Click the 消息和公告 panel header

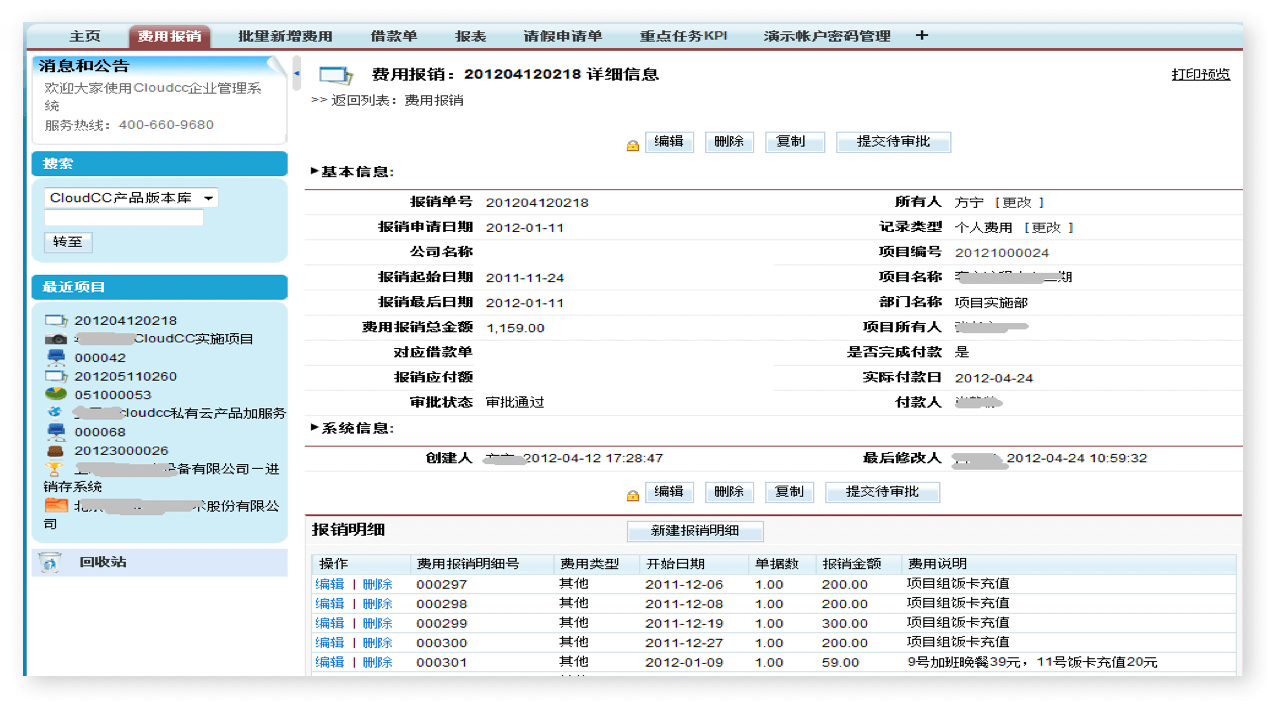[x=84, y=66]
